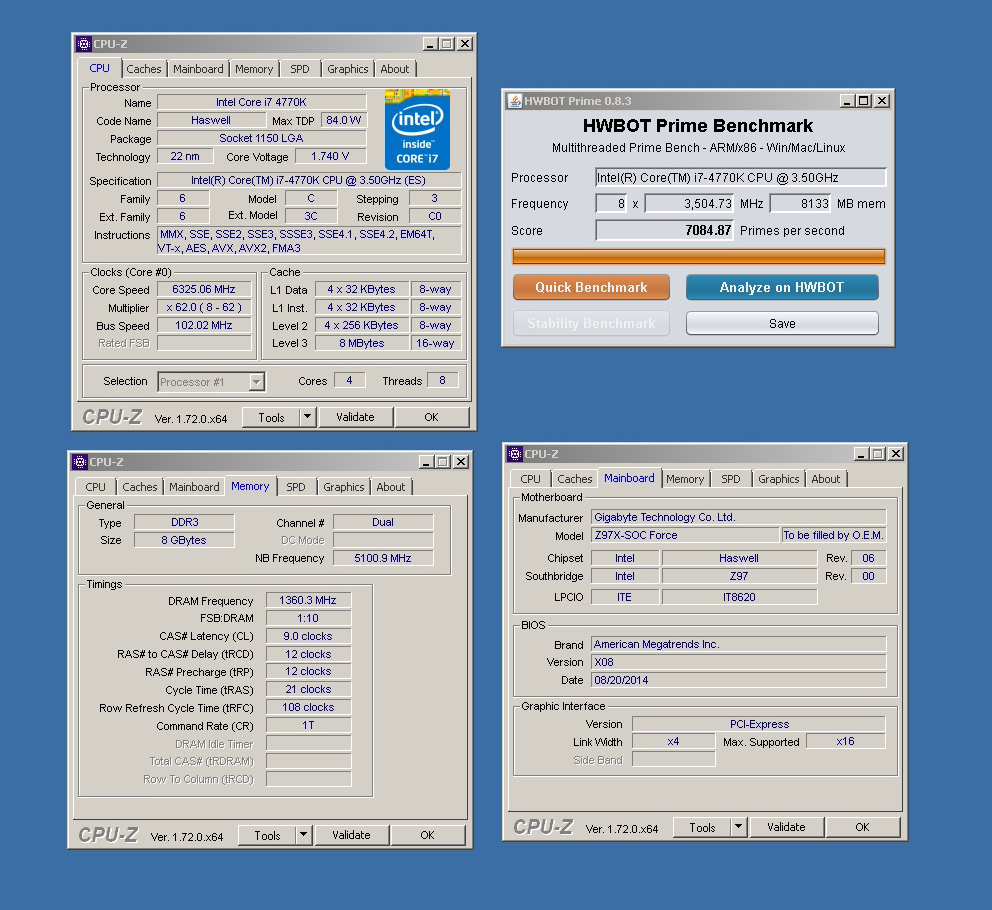Image resolution: width=992 pixels, height=910 pixels.
Task: Click the Intel Core i7 logo badge
Action: 417,130
